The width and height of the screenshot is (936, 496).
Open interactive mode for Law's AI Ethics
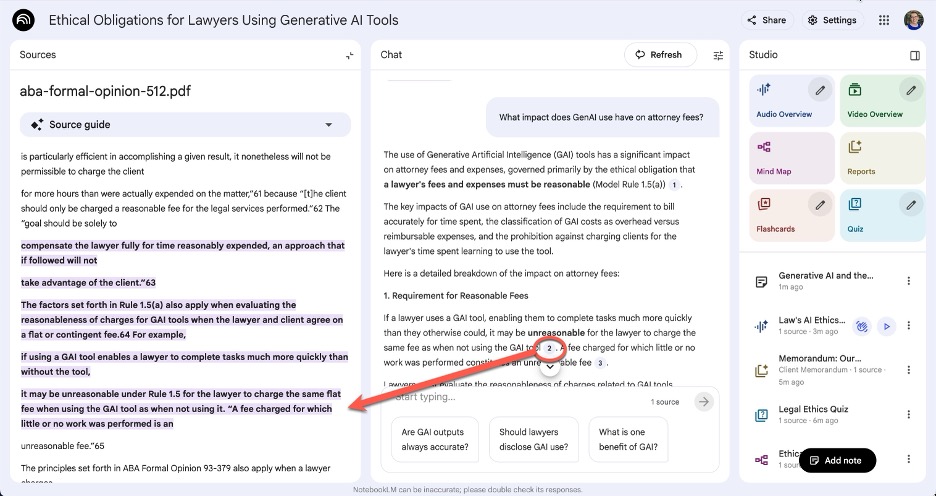[x=862, y=326]
